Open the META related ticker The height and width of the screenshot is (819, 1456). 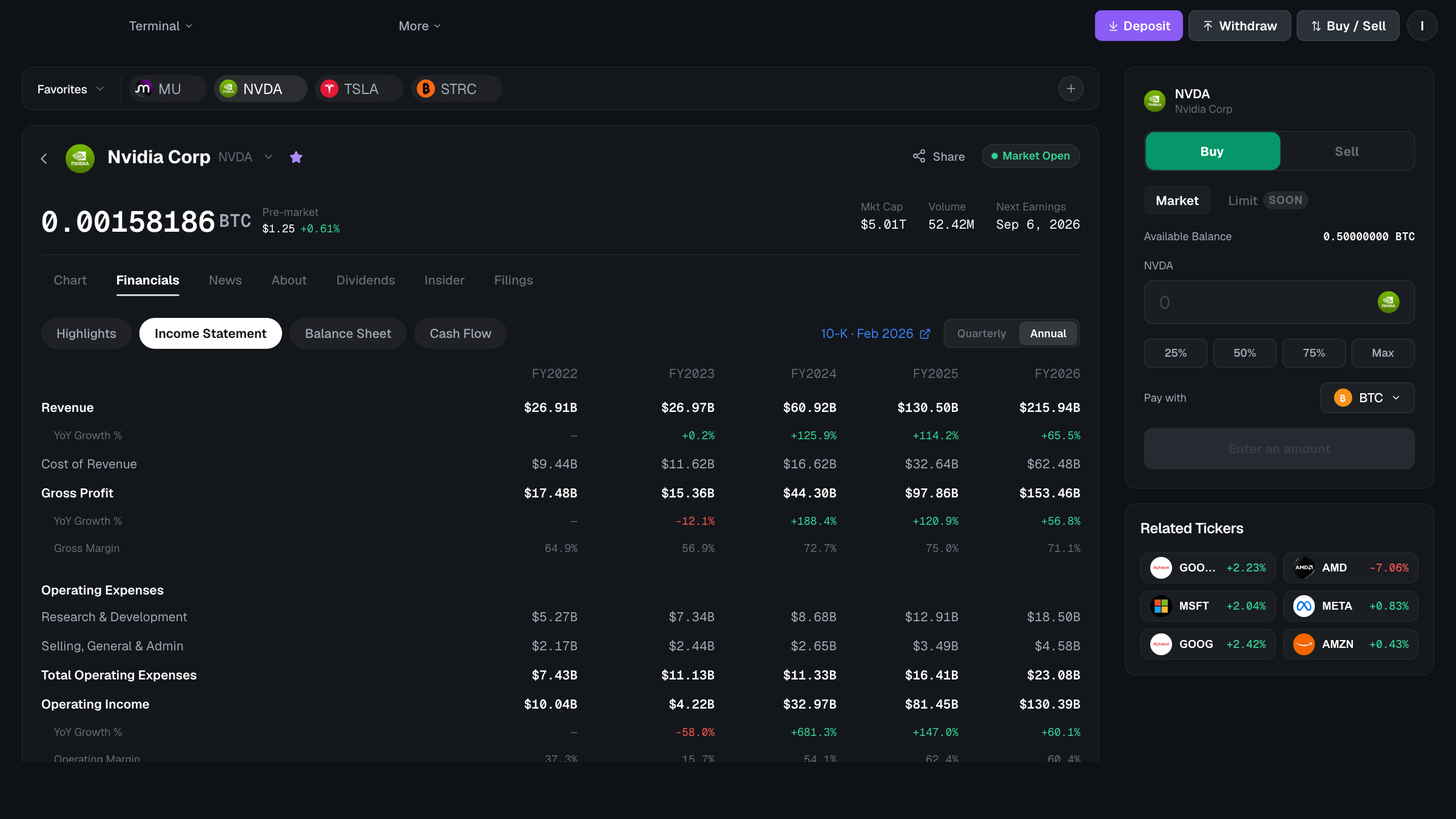(1350, 605)
